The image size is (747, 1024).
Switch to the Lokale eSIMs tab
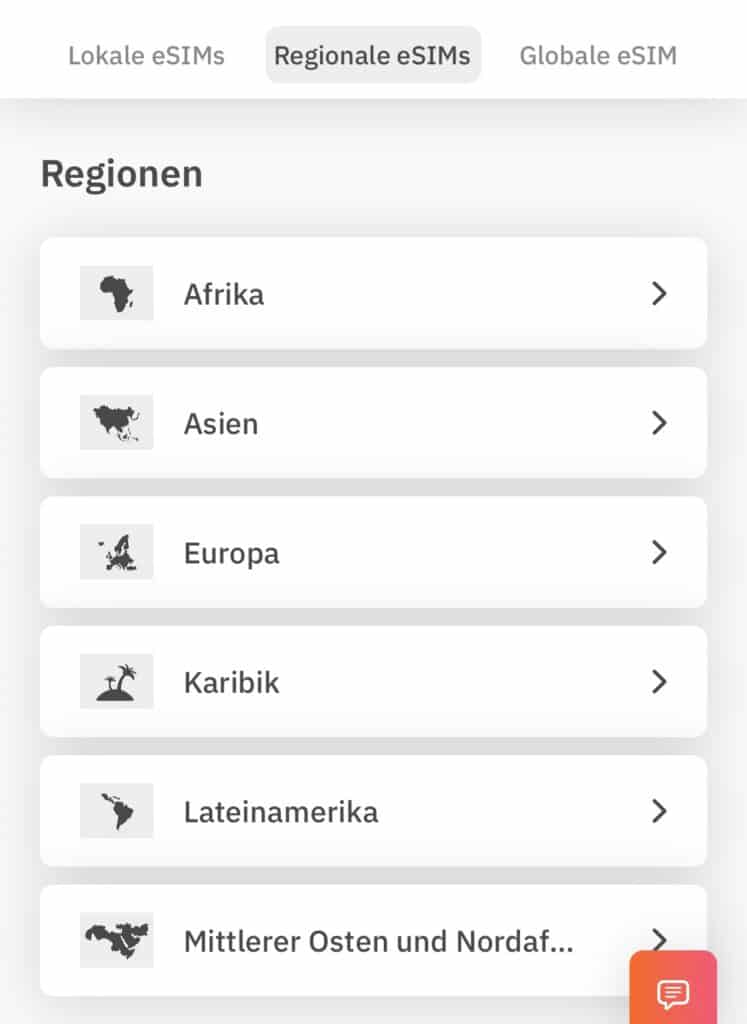146,56
